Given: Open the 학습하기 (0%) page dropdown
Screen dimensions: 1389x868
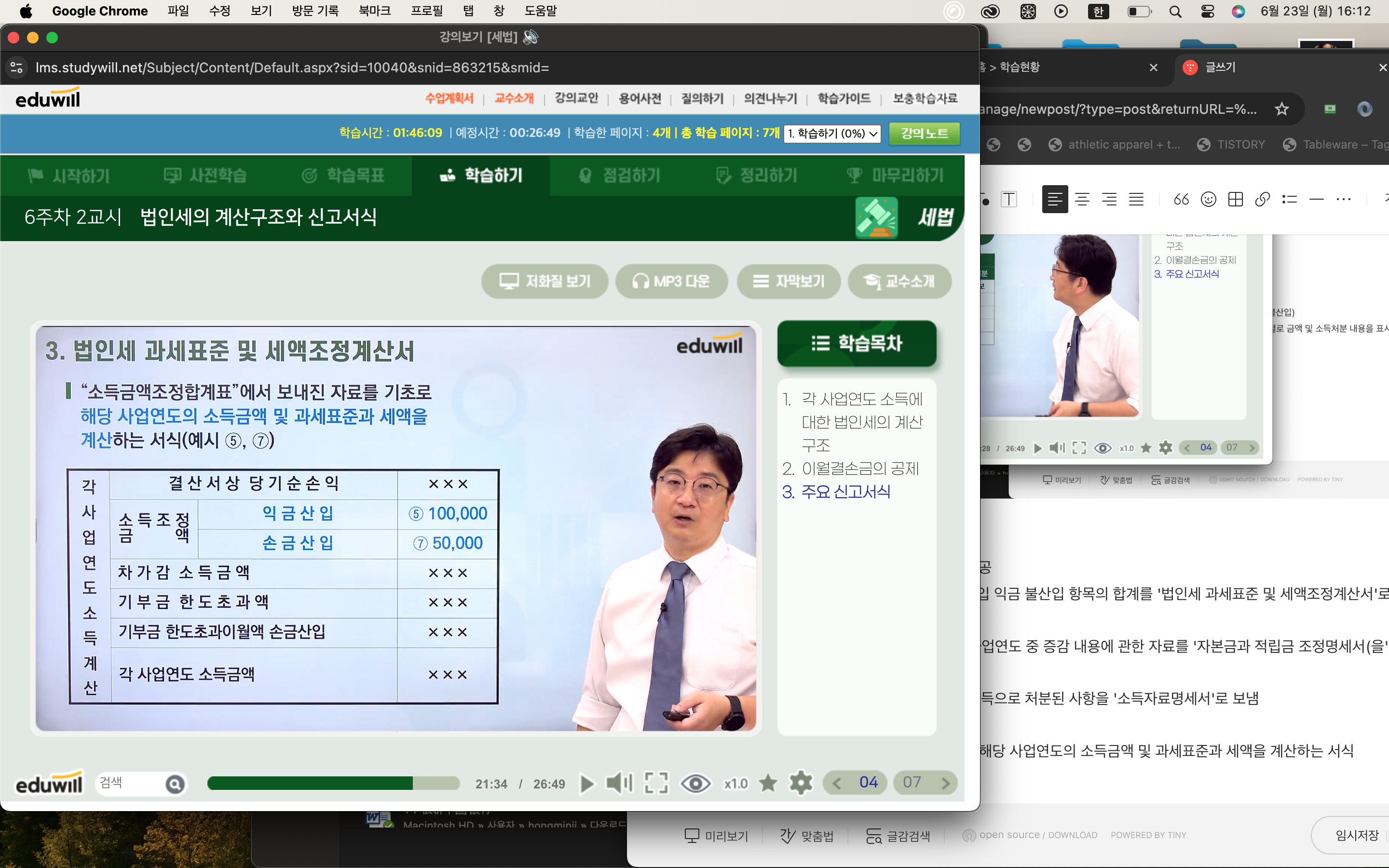Looking at the screenshot, I should (x=831, y=133).
